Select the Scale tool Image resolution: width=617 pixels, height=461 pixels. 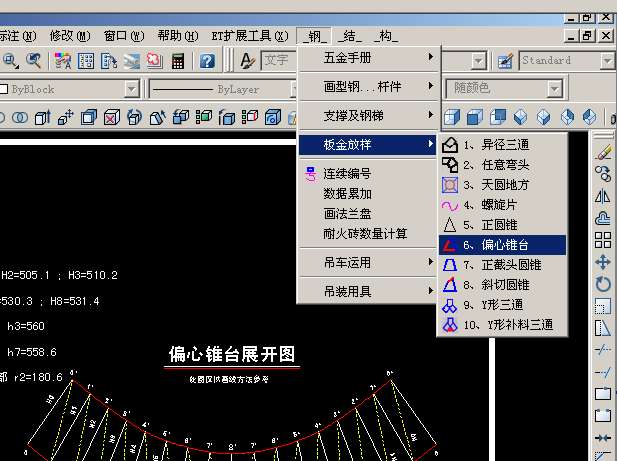click(x=603, y=306)
